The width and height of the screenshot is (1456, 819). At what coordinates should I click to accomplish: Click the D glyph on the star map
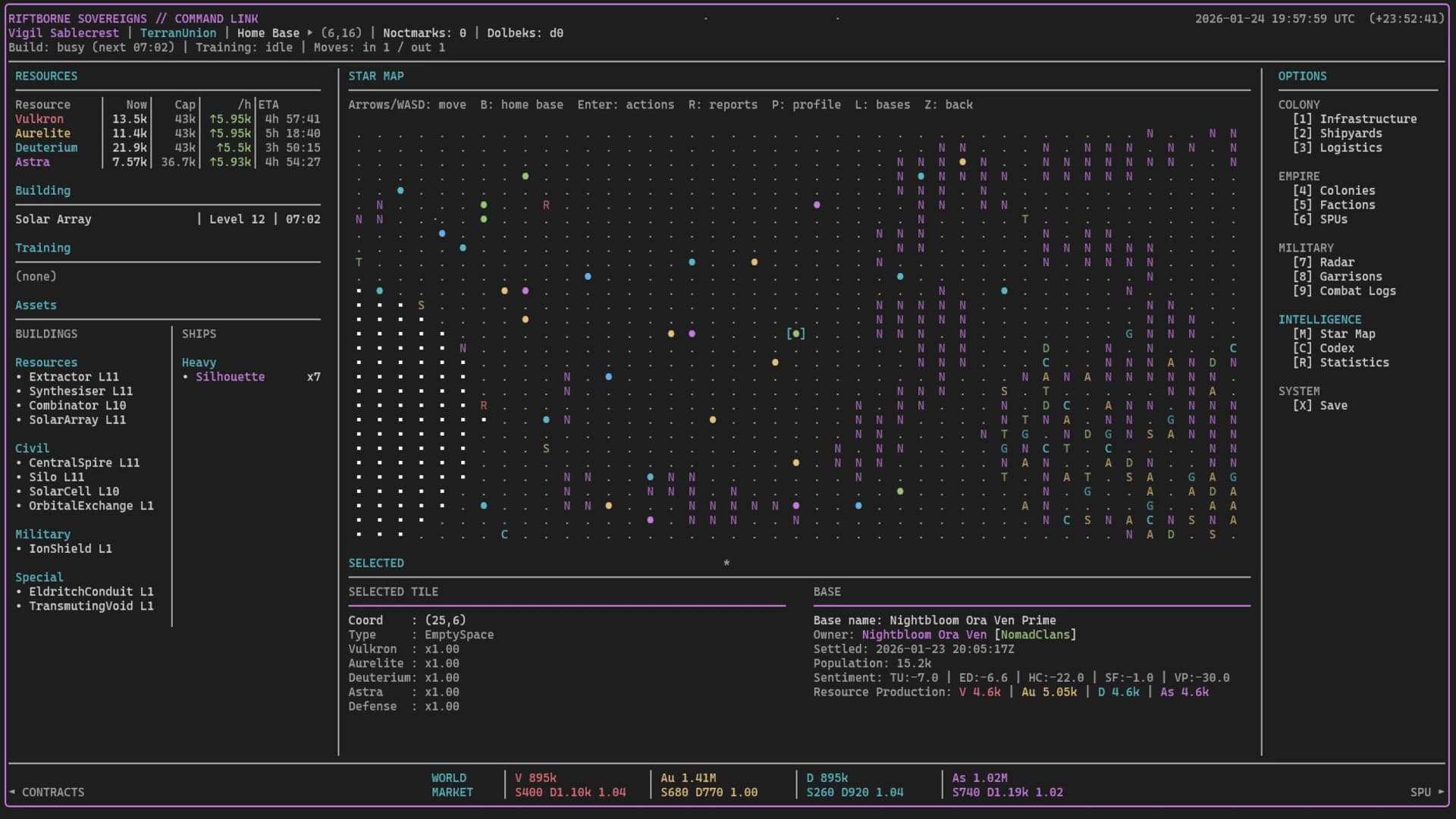click(x=1045, y=348)
